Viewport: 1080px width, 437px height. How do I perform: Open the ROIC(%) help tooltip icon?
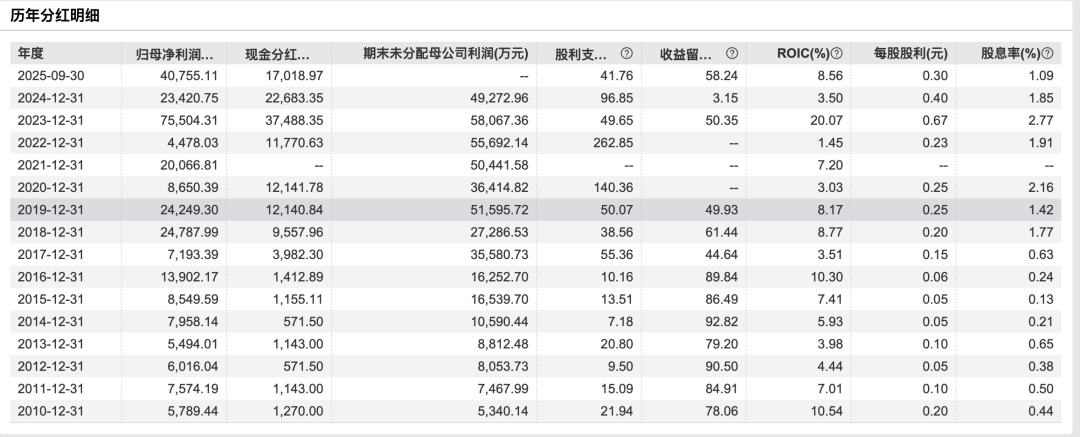coord(836,53)
